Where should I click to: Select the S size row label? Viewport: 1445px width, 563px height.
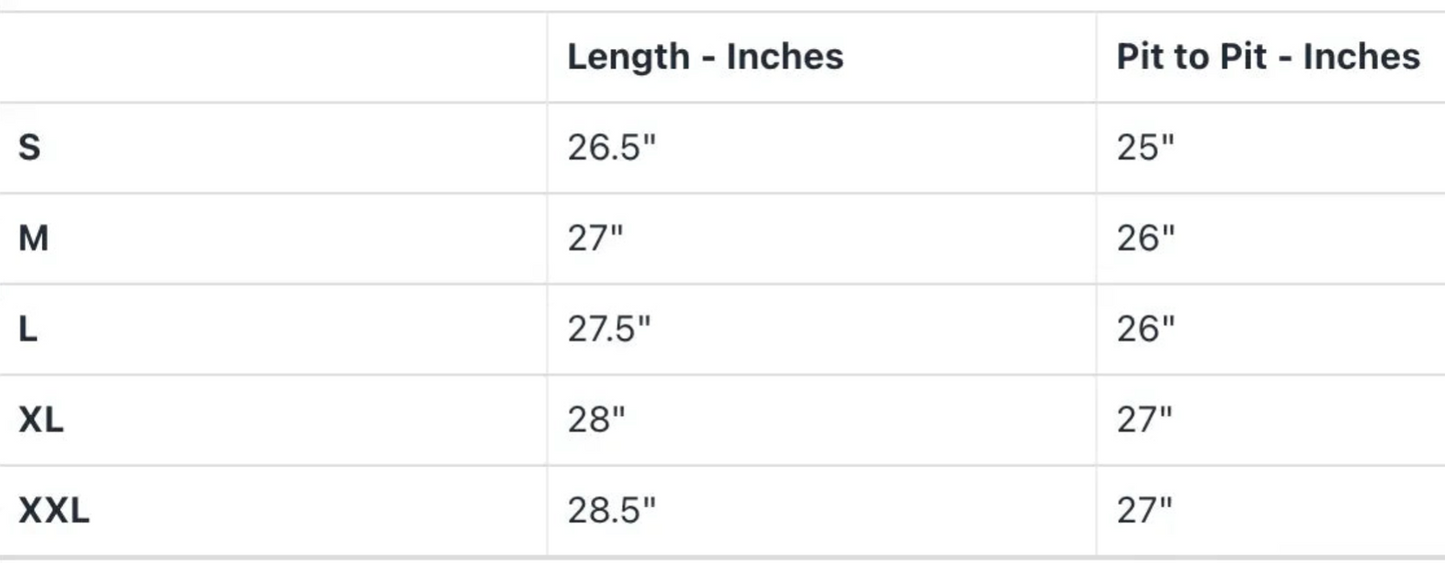[x=30, y=148]
